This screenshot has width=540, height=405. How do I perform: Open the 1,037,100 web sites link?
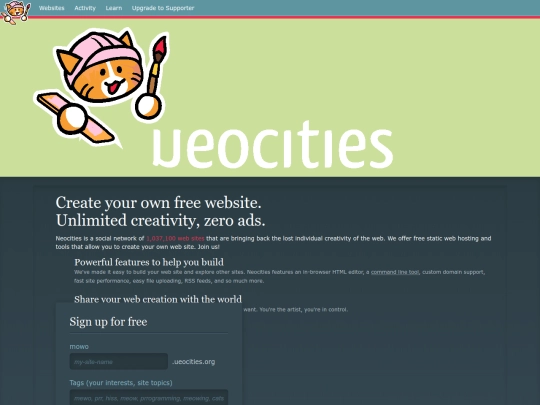pyautogui.click(x=175, y=238)
